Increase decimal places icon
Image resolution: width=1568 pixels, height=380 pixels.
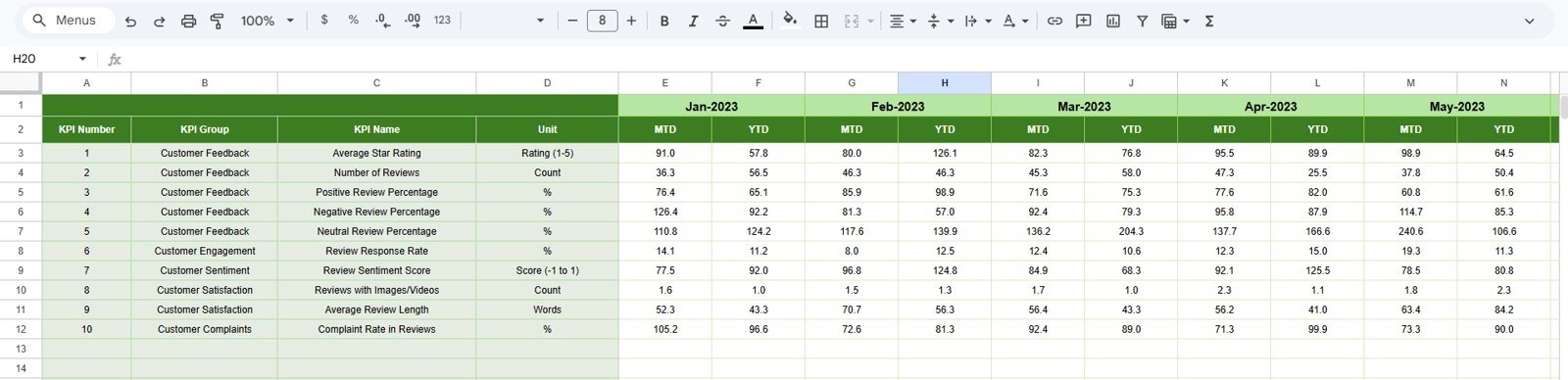pyautogui.click(x=413, y=20)
